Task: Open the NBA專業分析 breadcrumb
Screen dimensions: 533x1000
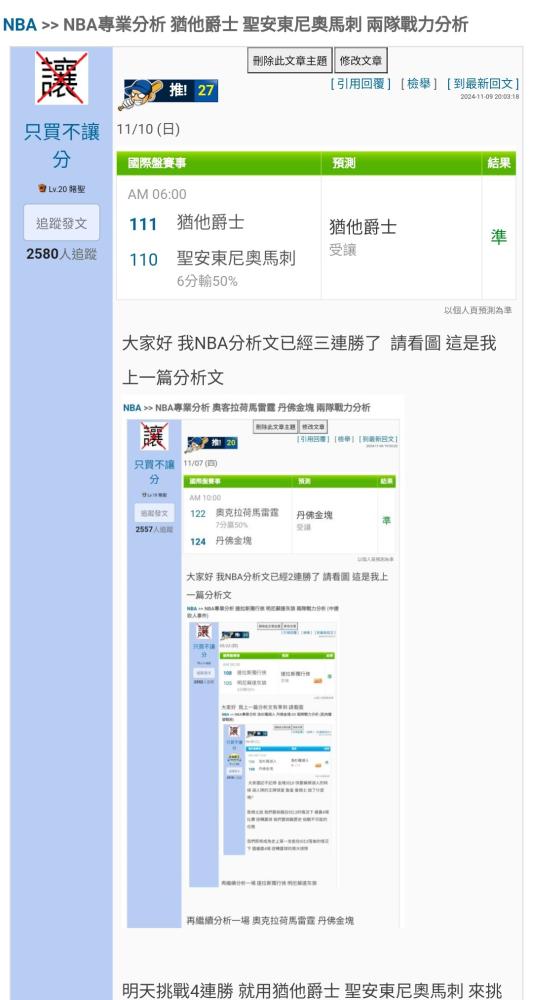Action: pyautogui.click(x=114, y=25)
